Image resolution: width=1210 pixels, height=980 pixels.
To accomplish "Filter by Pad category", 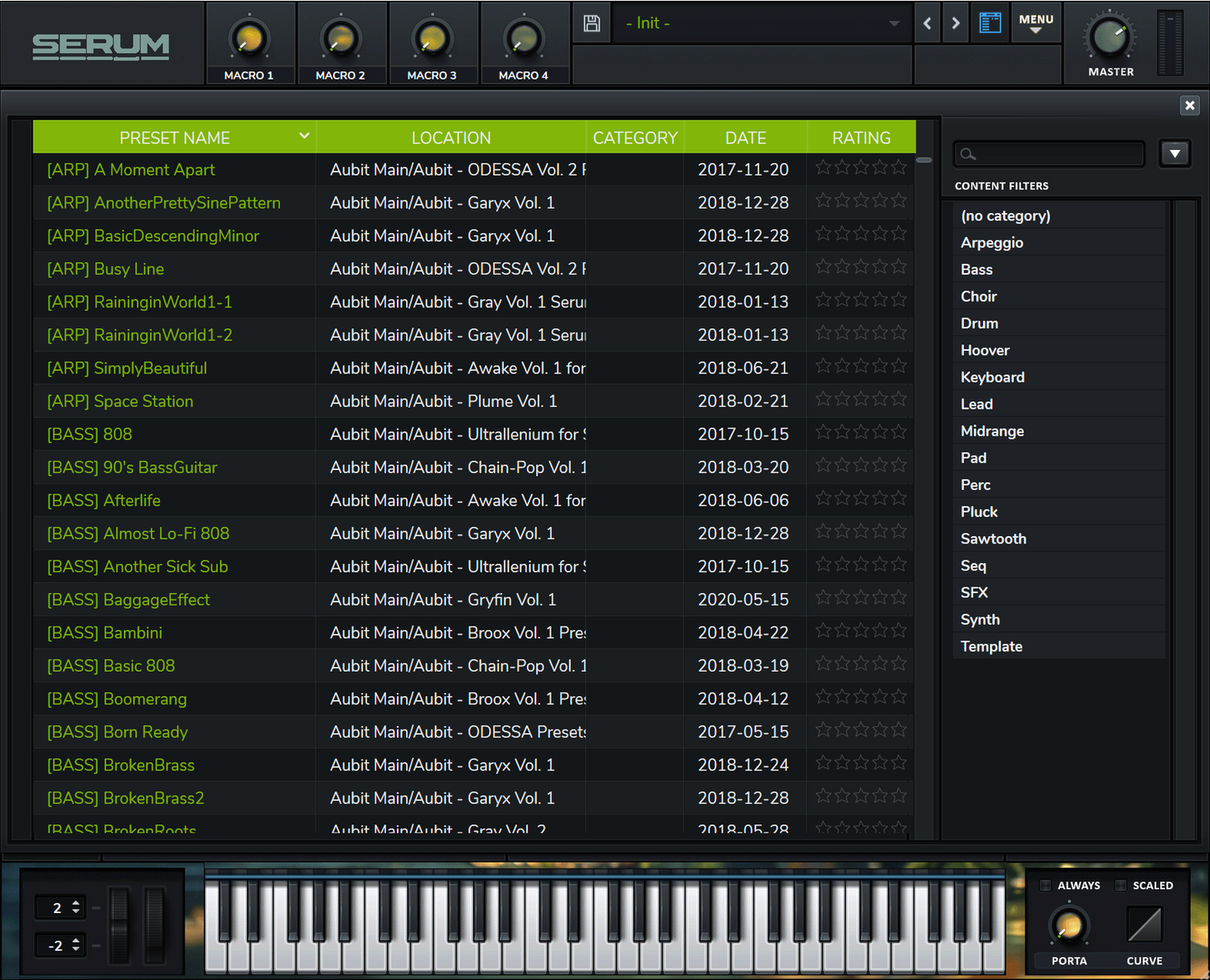I will coord(1059,457).
